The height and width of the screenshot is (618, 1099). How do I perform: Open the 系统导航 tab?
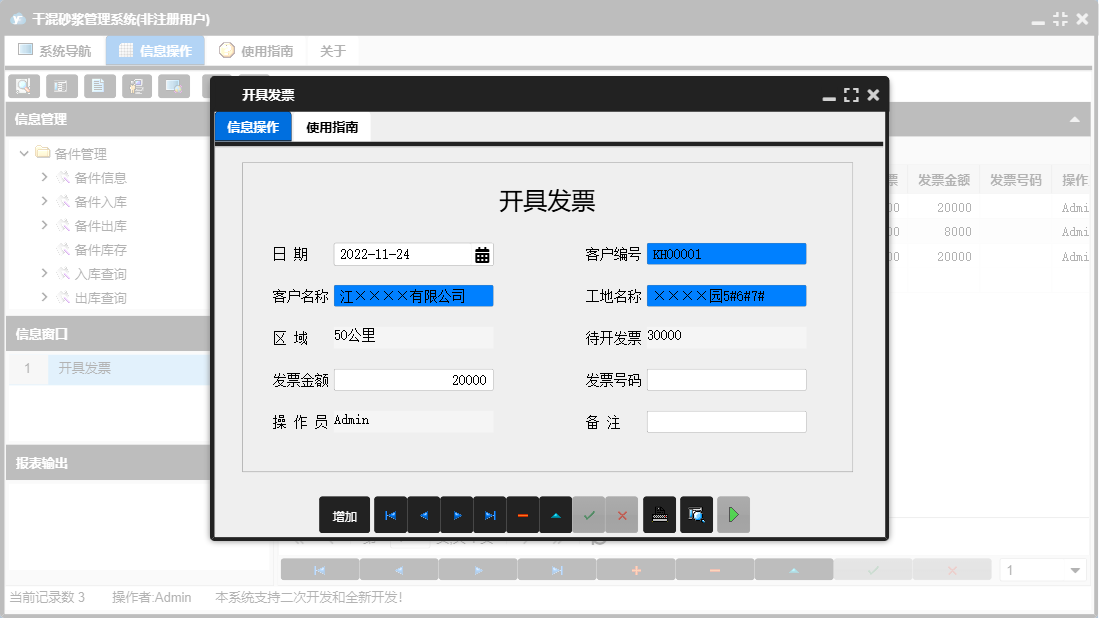(x=55, y=50)
